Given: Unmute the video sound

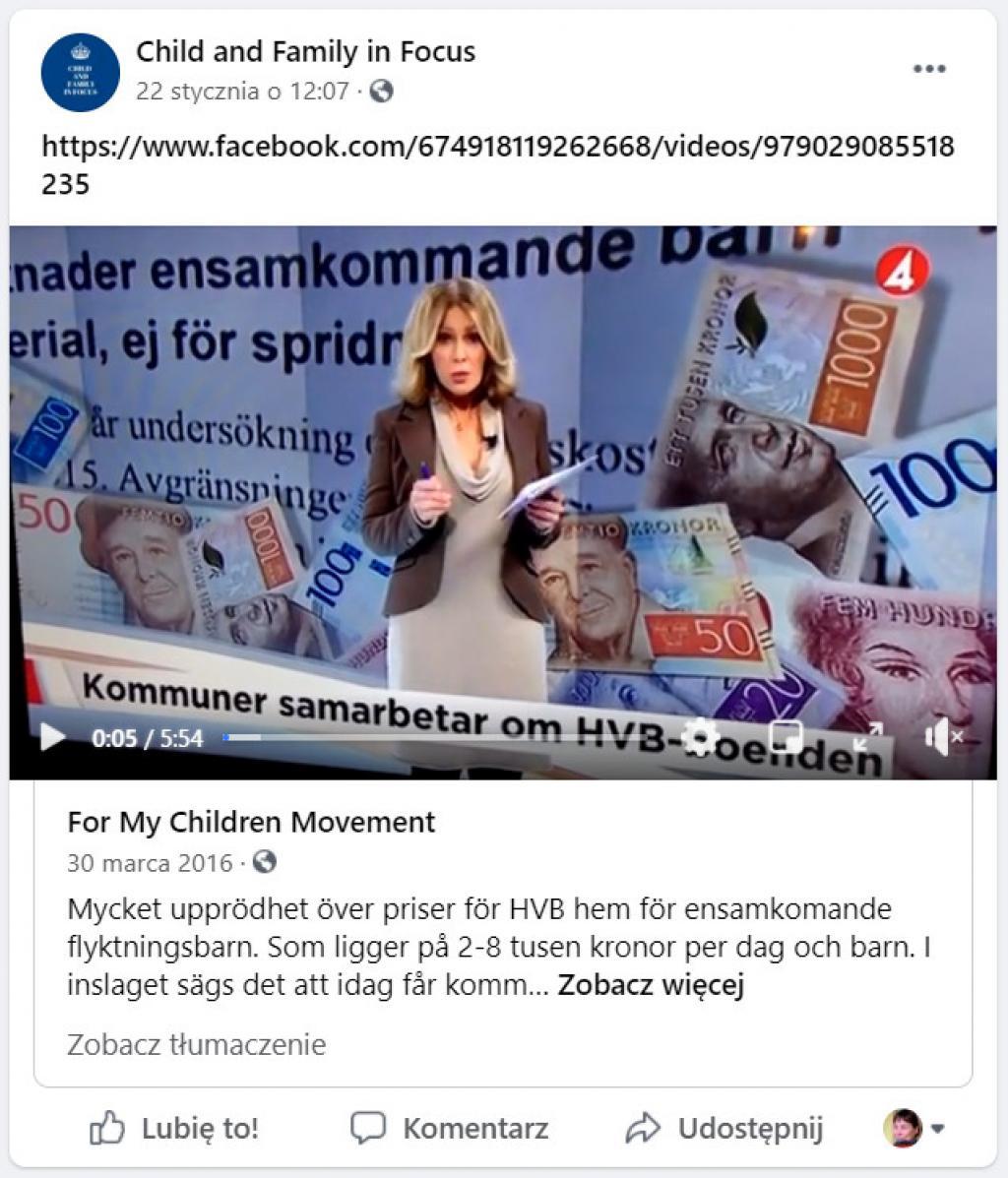Looking at the screenshot, I should 944,737.
